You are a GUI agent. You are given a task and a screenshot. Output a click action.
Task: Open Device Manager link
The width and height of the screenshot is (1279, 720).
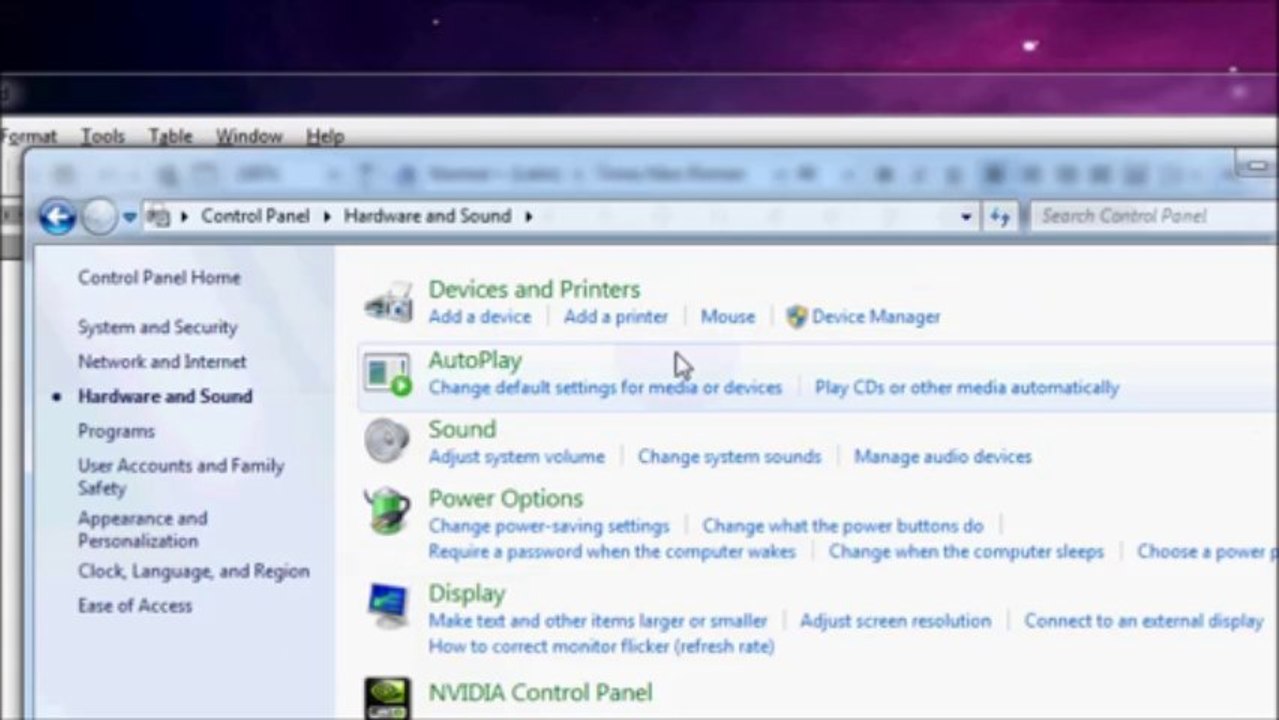tap(876, 317)
